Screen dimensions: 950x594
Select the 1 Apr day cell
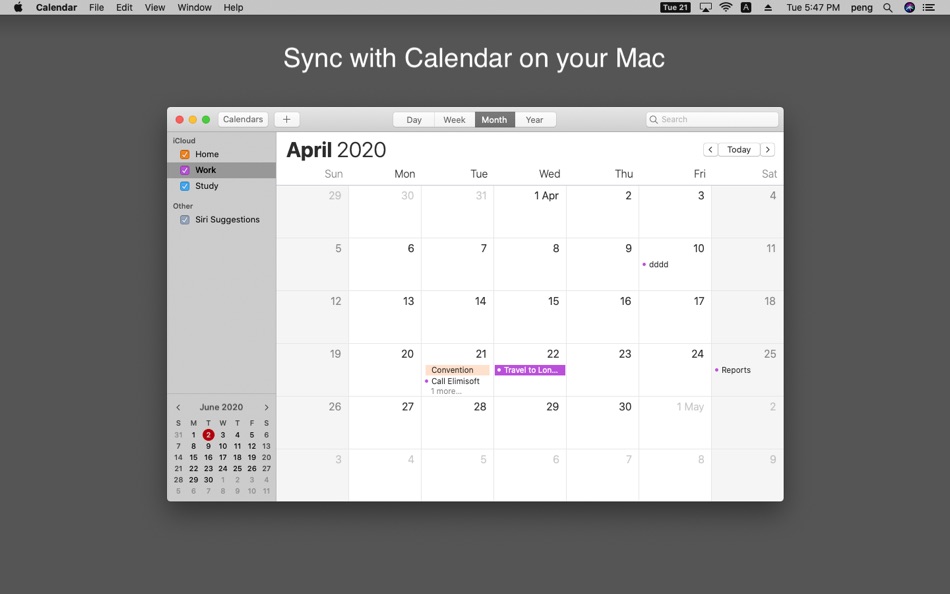click(530, 212)
